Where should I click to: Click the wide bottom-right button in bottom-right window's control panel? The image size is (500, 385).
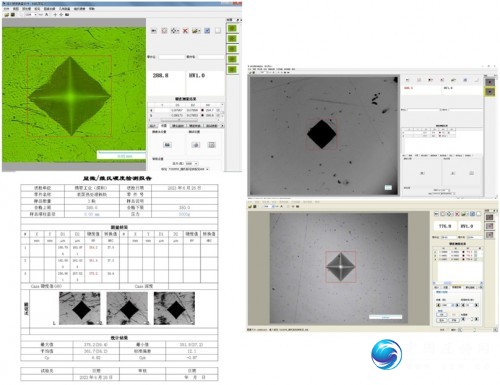pos(454,320)
